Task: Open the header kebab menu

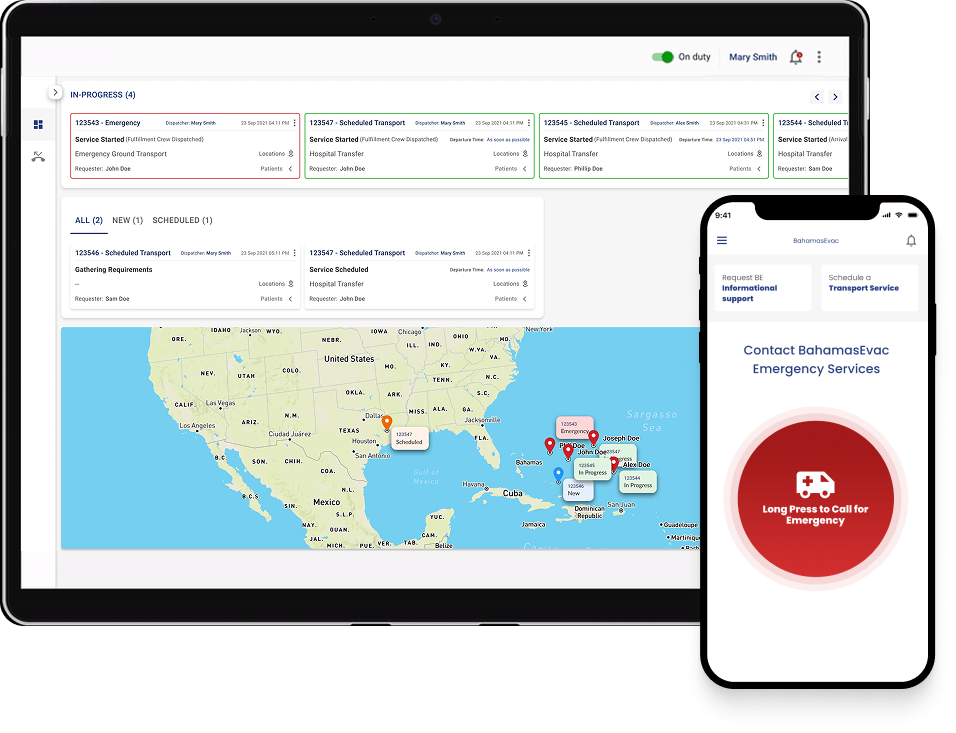Action: point(819,57)
